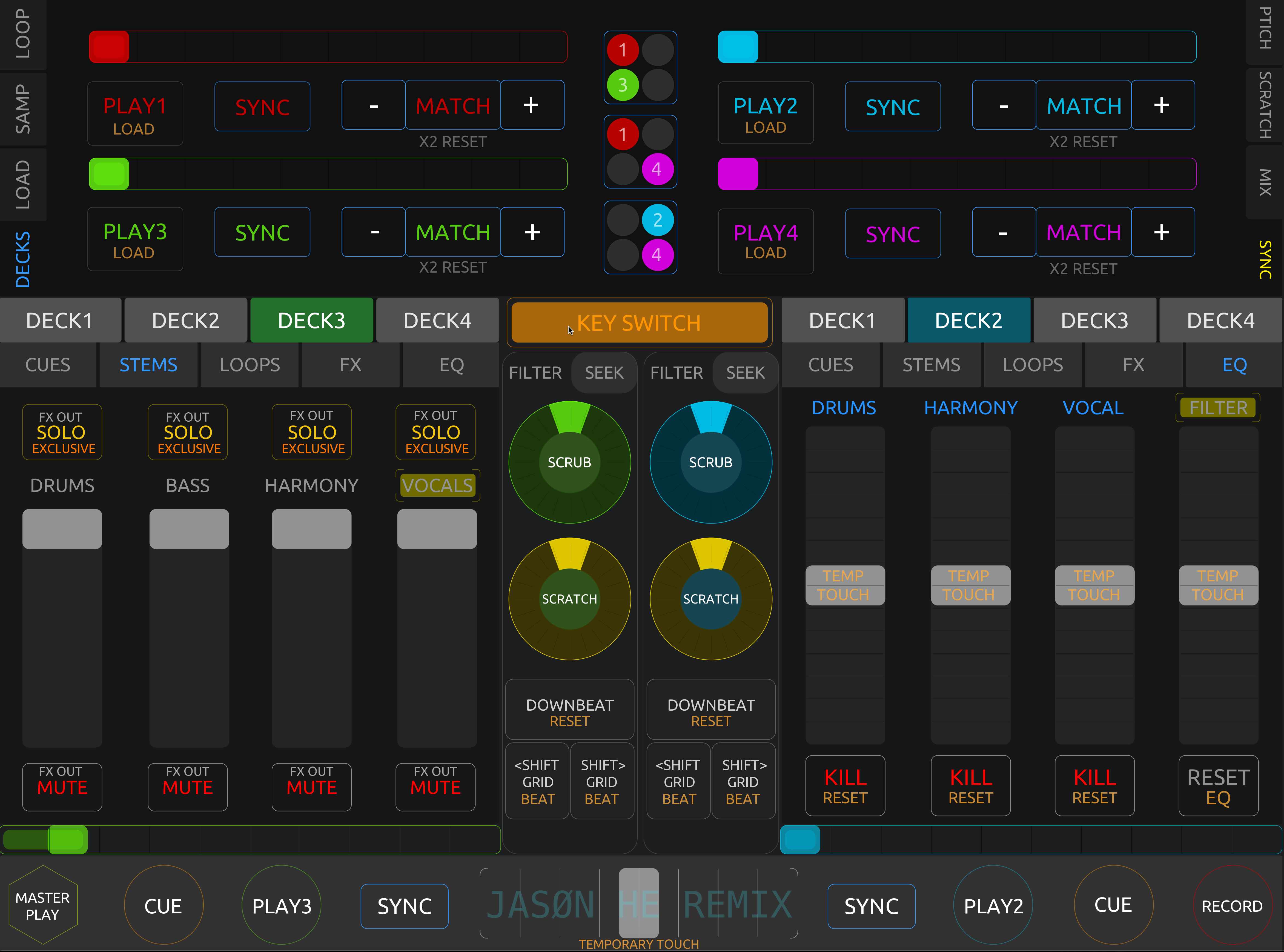Toggle FX OUT SOLO for DRUMS stem
Image resolution: width=1284 pixels, height=952 pixels.
pos(62,432)
